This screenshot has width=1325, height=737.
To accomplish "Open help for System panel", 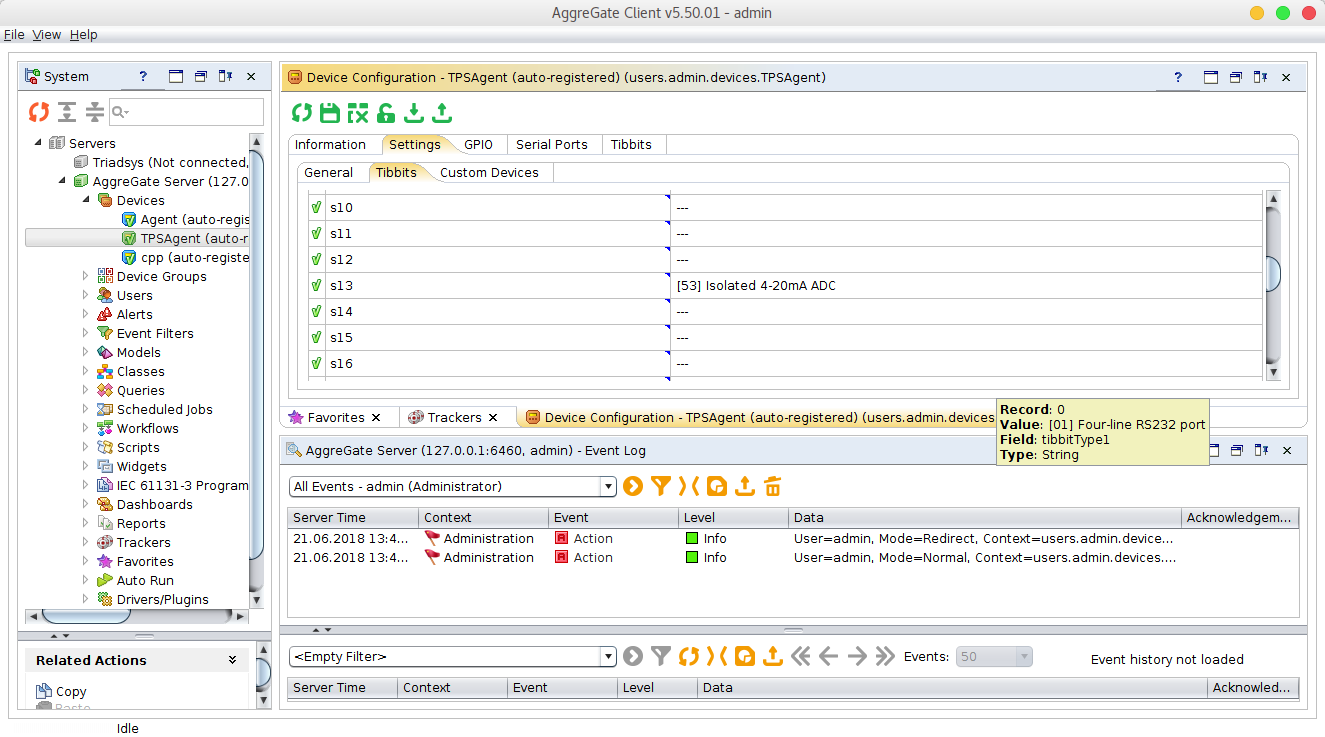I will 143,76.
